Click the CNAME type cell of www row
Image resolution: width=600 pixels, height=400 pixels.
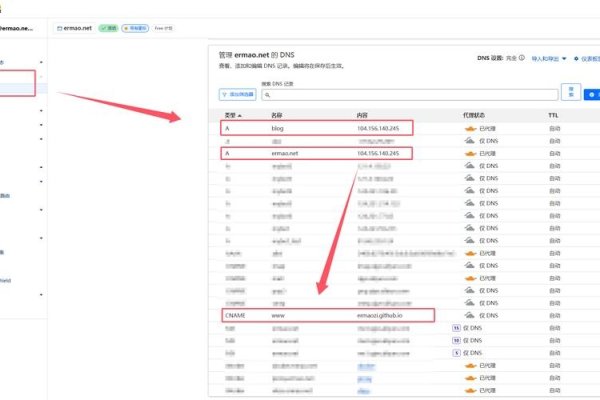click(235, 315)
